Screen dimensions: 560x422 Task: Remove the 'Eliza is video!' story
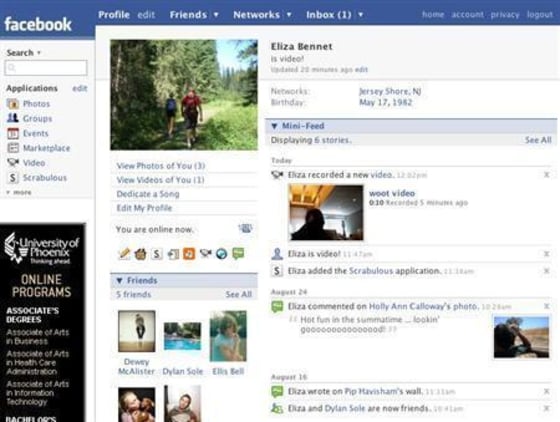pyautogui.click(x=546, y=254)
